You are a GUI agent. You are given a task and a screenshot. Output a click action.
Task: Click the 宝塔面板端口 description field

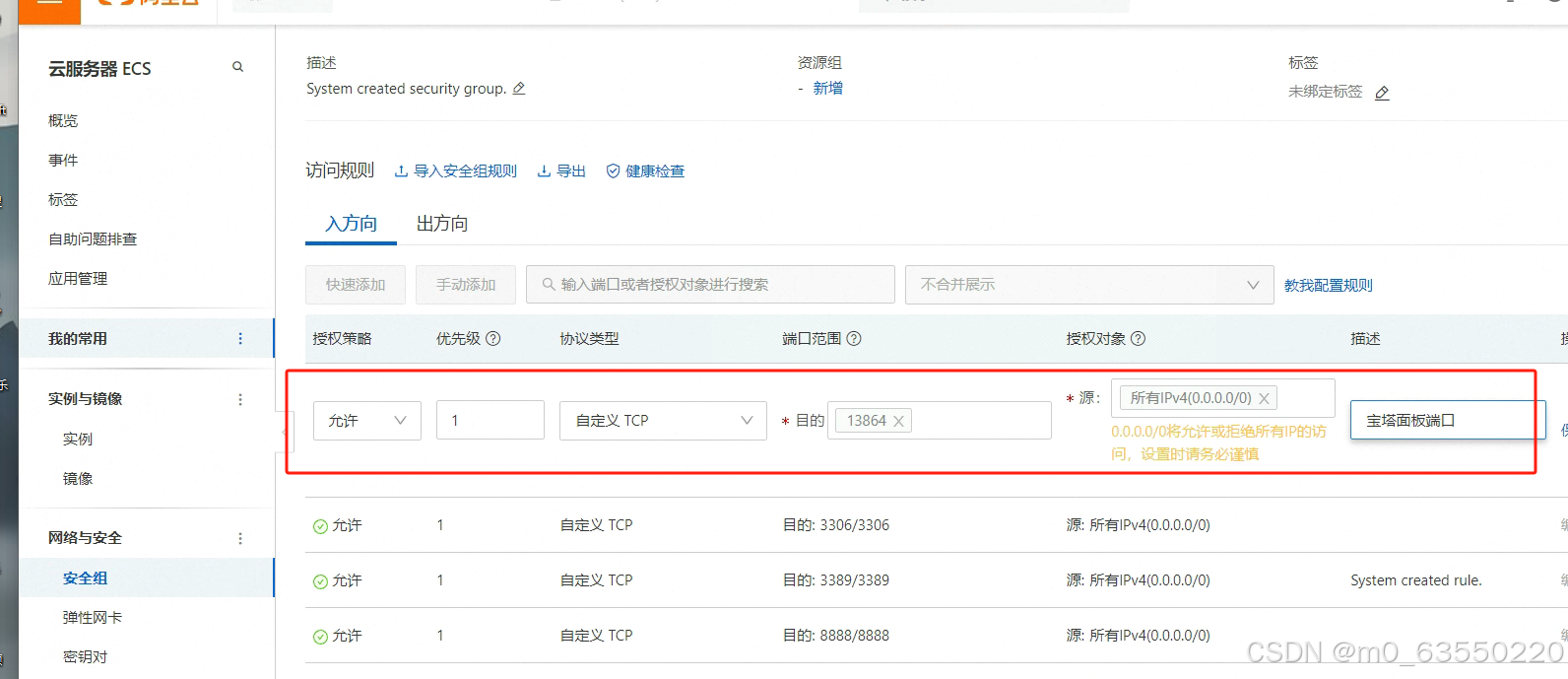(x=1442, y=421)
